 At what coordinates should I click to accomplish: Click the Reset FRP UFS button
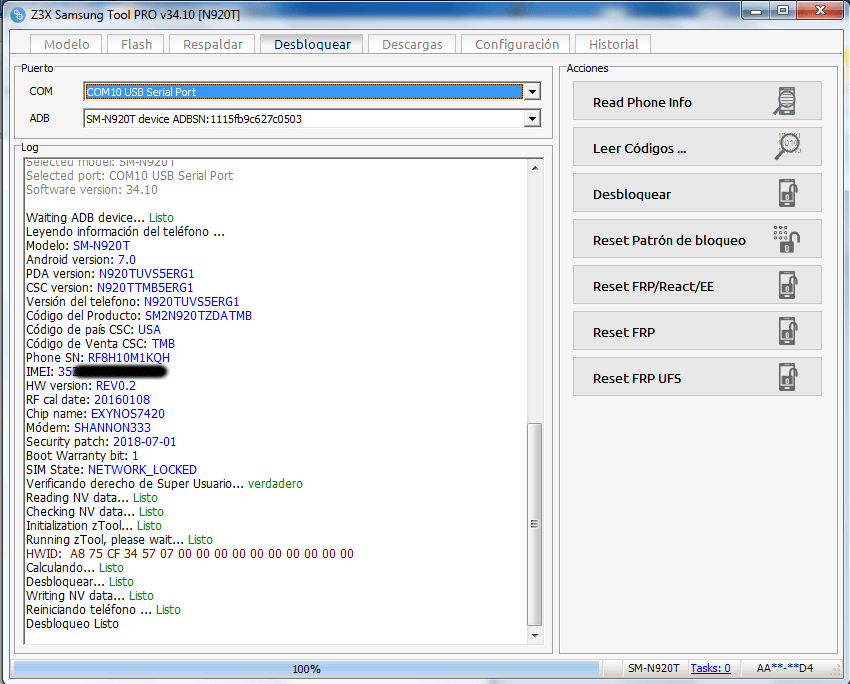pos(697,377)
